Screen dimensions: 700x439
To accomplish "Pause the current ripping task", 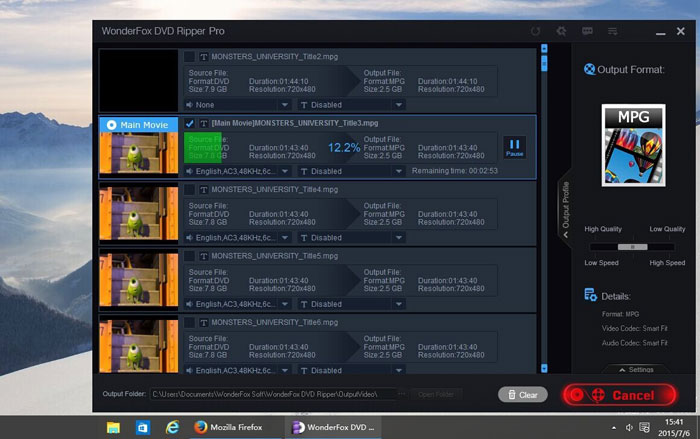I will pyautogui.click(x=514, y=148).
